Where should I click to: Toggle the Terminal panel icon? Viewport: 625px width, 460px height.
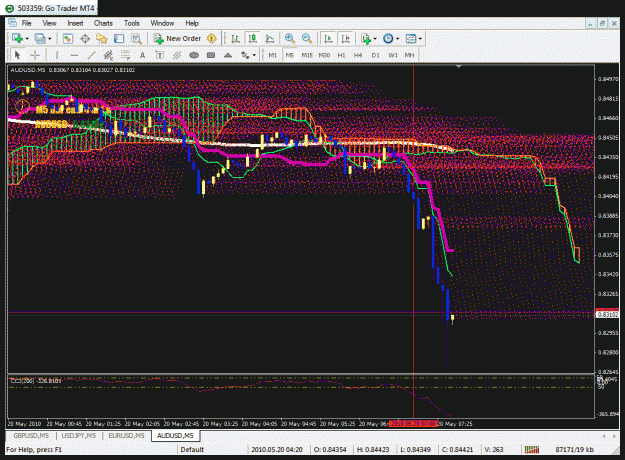pos(119,39)
